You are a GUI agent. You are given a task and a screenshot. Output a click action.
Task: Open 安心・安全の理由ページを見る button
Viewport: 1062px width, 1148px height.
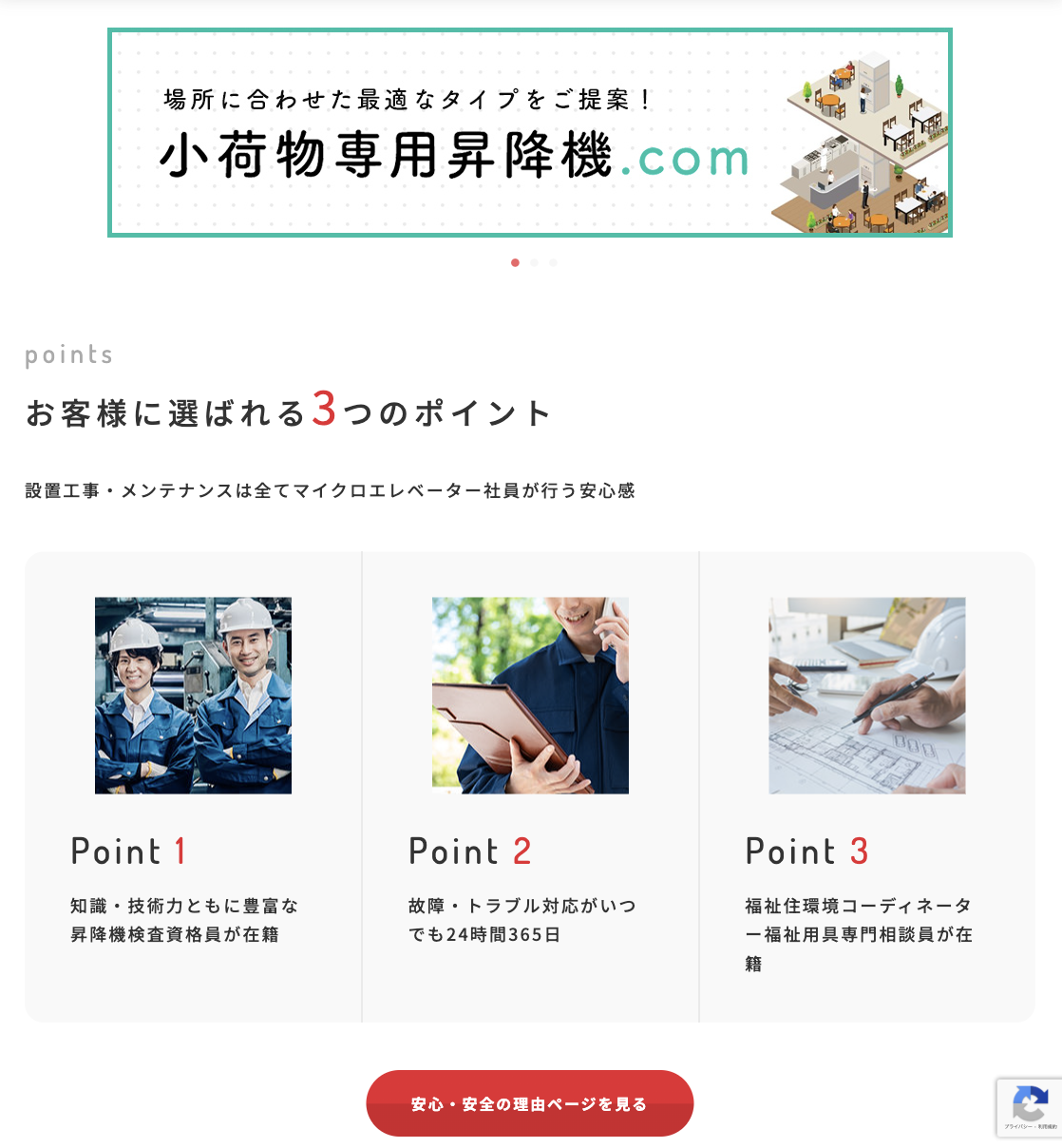530,1103
